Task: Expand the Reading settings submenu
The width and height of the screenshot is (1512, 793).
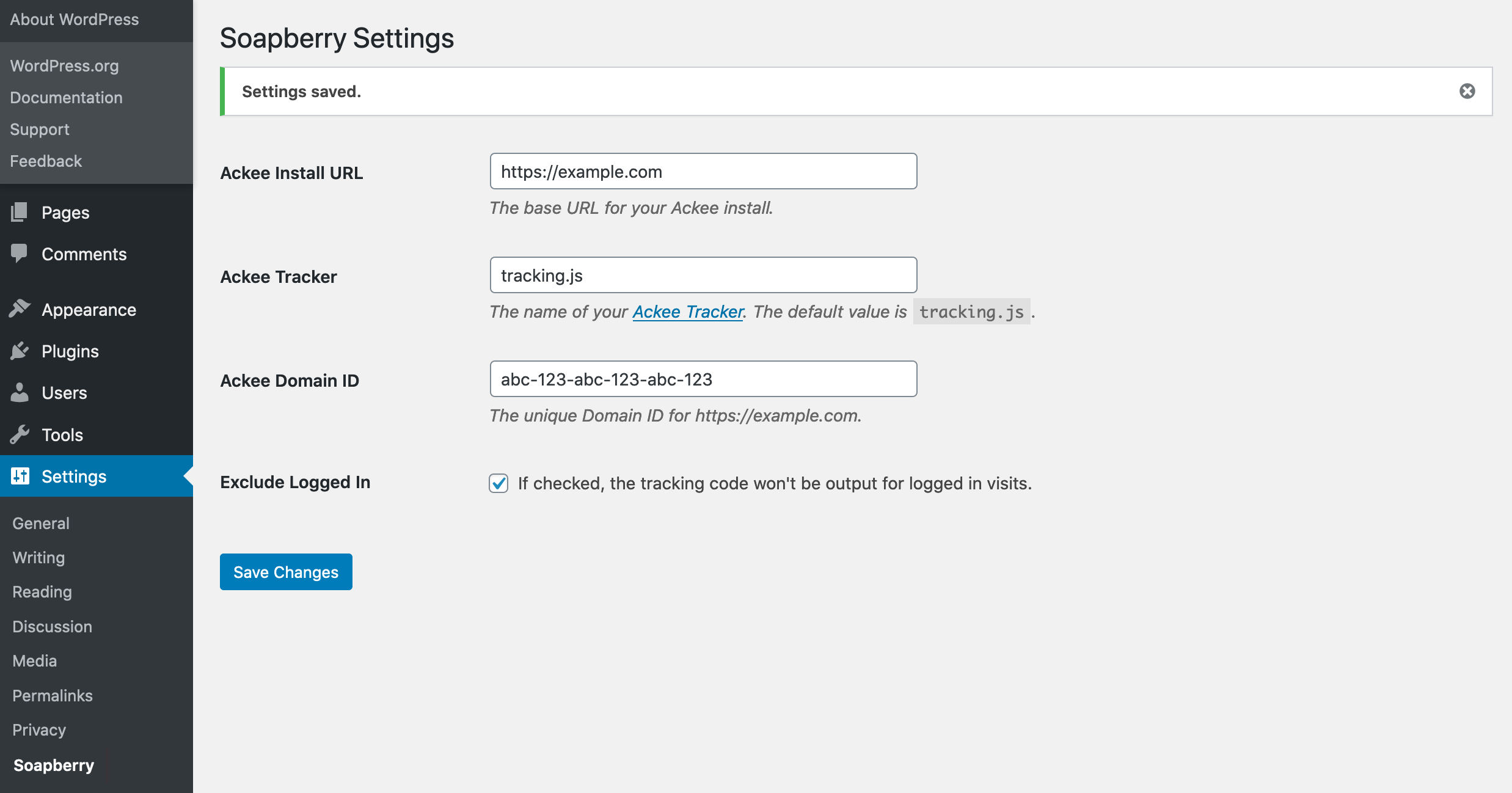Action: point(41,591)
